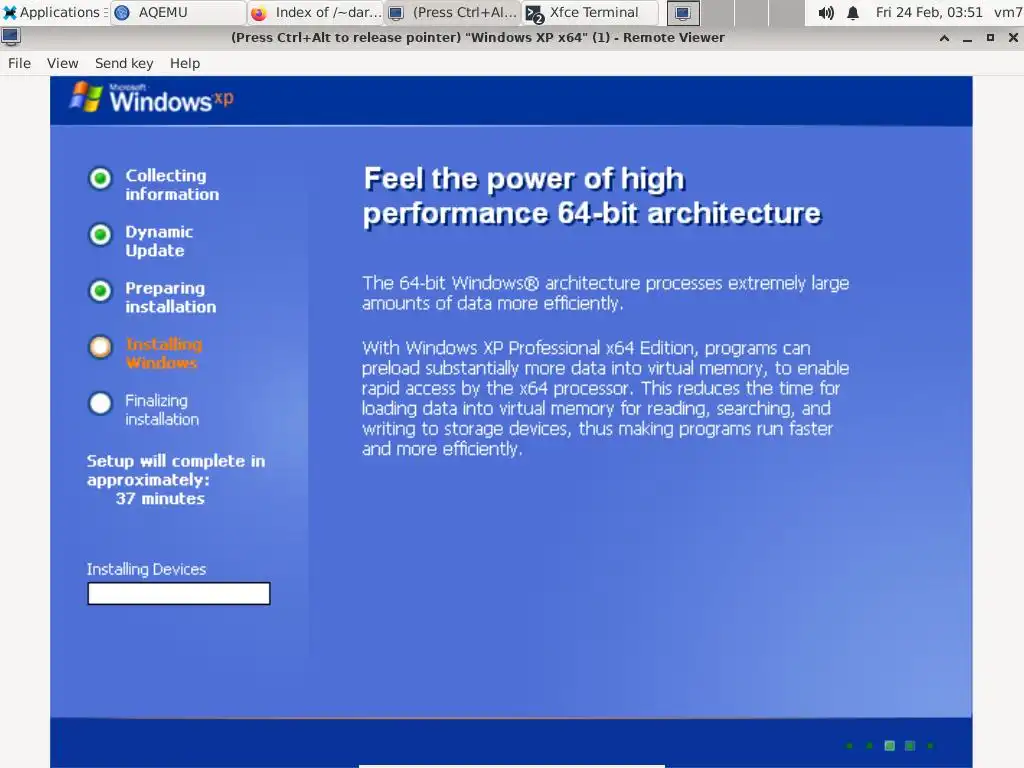Click the 'Feel the power of high performance' heading
Viewport: 1024px width, 768px height.
pyautogui.click(x=592, y=196)
